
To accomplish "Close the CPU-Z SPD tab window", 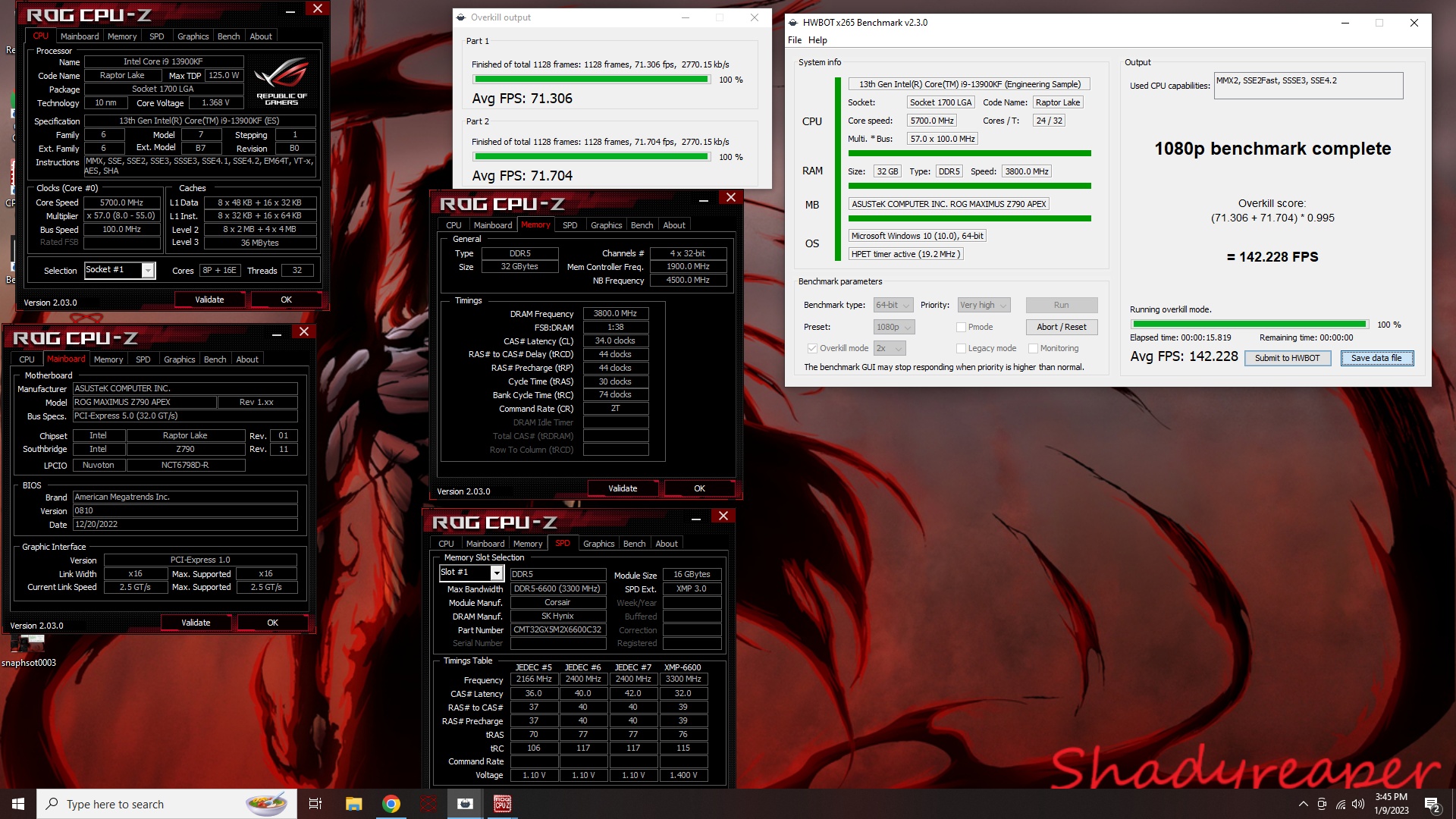I will 723,516.
